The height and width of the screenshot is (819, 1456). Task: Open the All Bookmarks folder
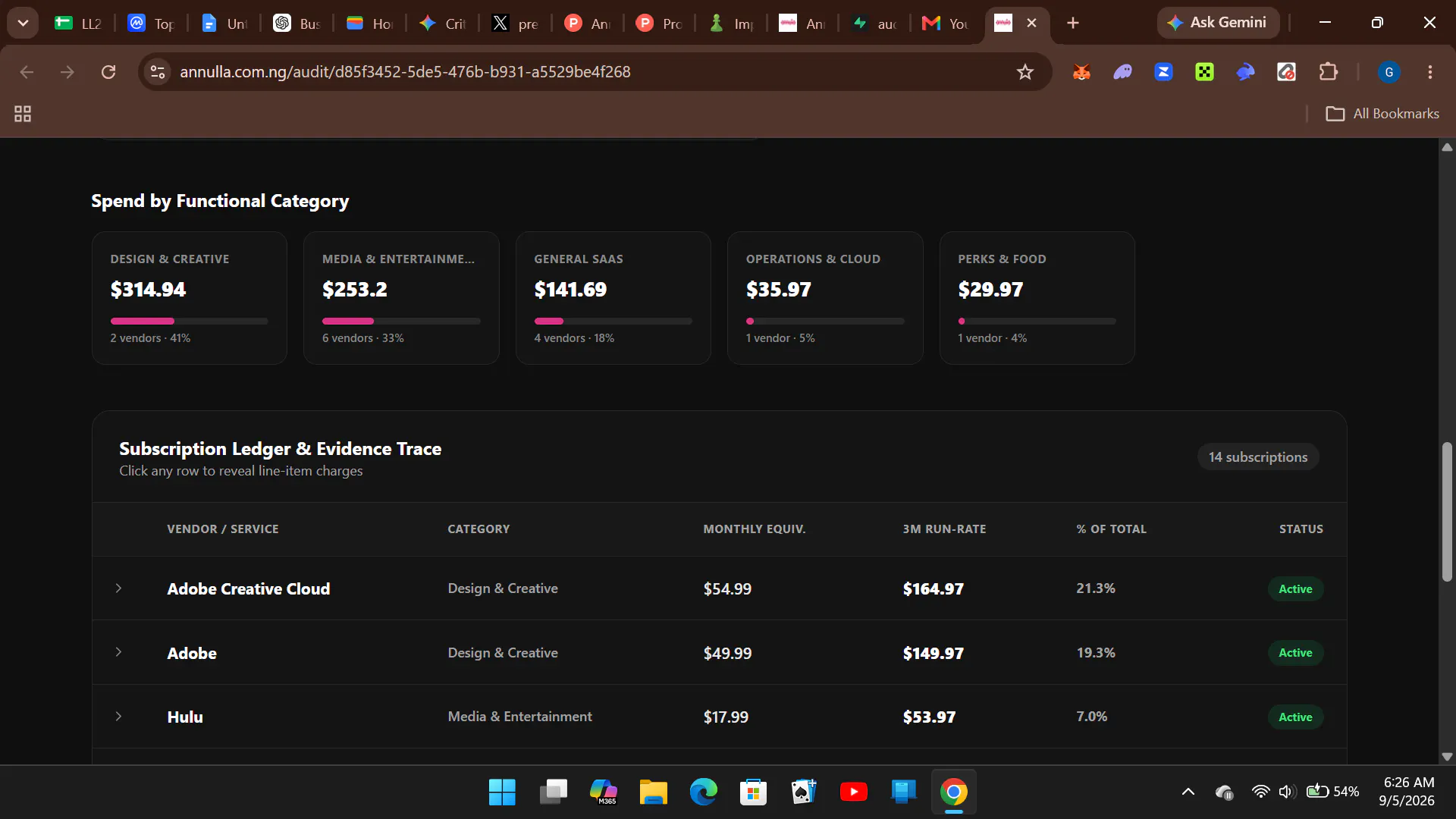[x=1382, y=114]
